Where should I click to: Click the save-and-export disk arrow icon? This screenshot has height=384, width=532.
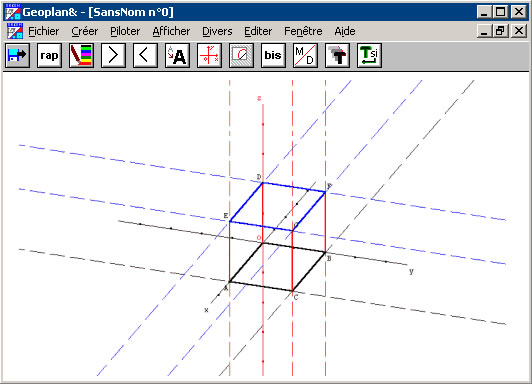pos(17,55)
